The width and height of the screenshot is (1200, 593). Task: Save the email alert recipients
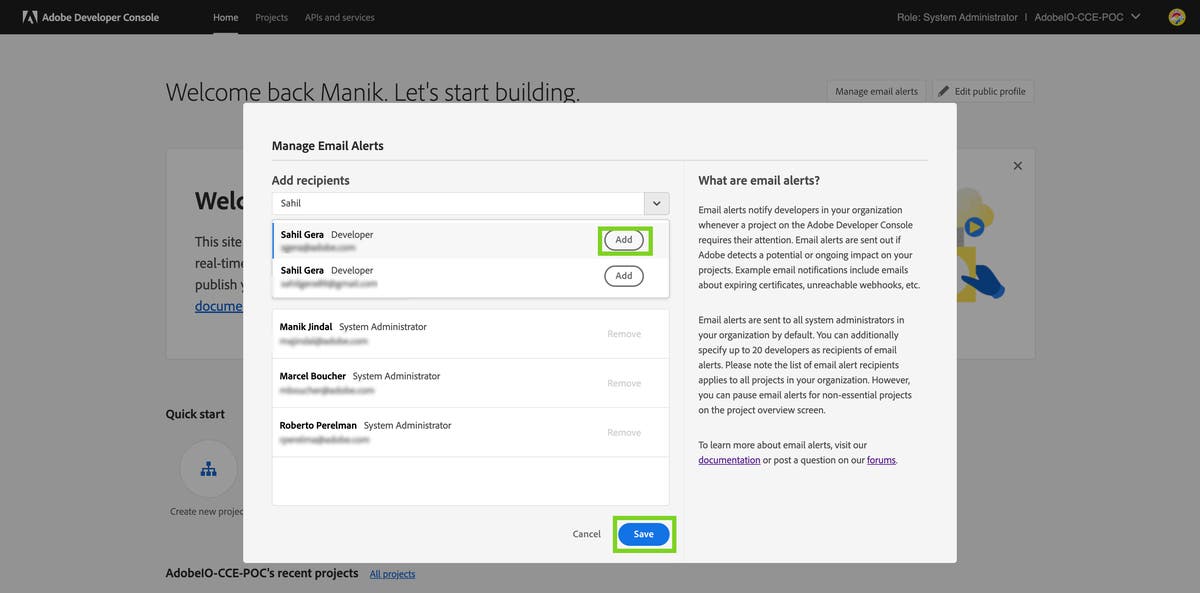(643, 534)
